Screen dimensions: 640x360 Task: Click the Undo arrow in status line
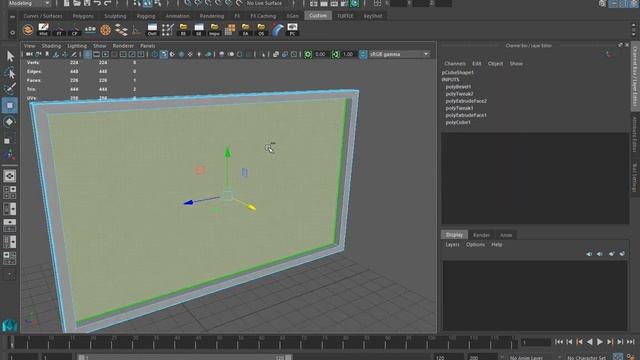tap(97, 3)
